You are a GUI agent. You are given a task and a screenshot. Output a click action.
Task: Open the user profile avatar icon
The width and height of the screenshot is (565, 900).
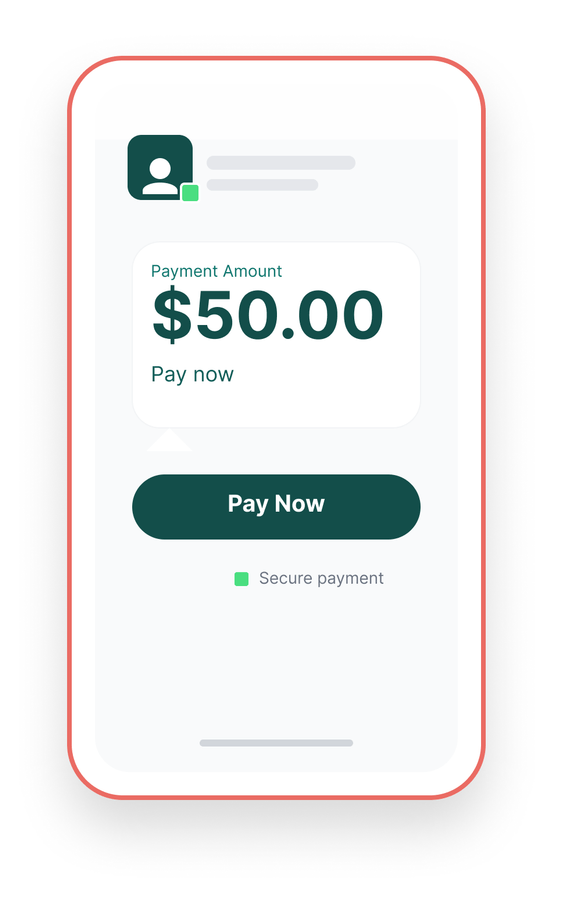[x=160, y=168]
